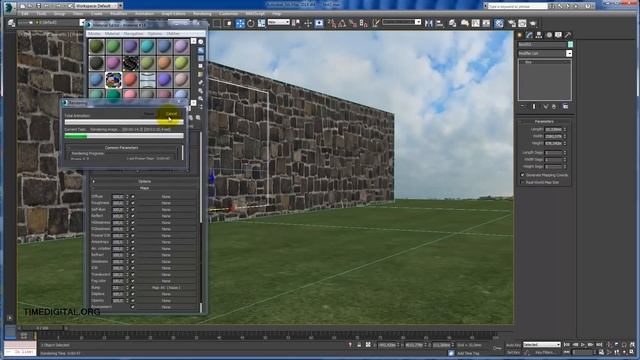Click Material Editor Options side icon

(x=201, y=91)
